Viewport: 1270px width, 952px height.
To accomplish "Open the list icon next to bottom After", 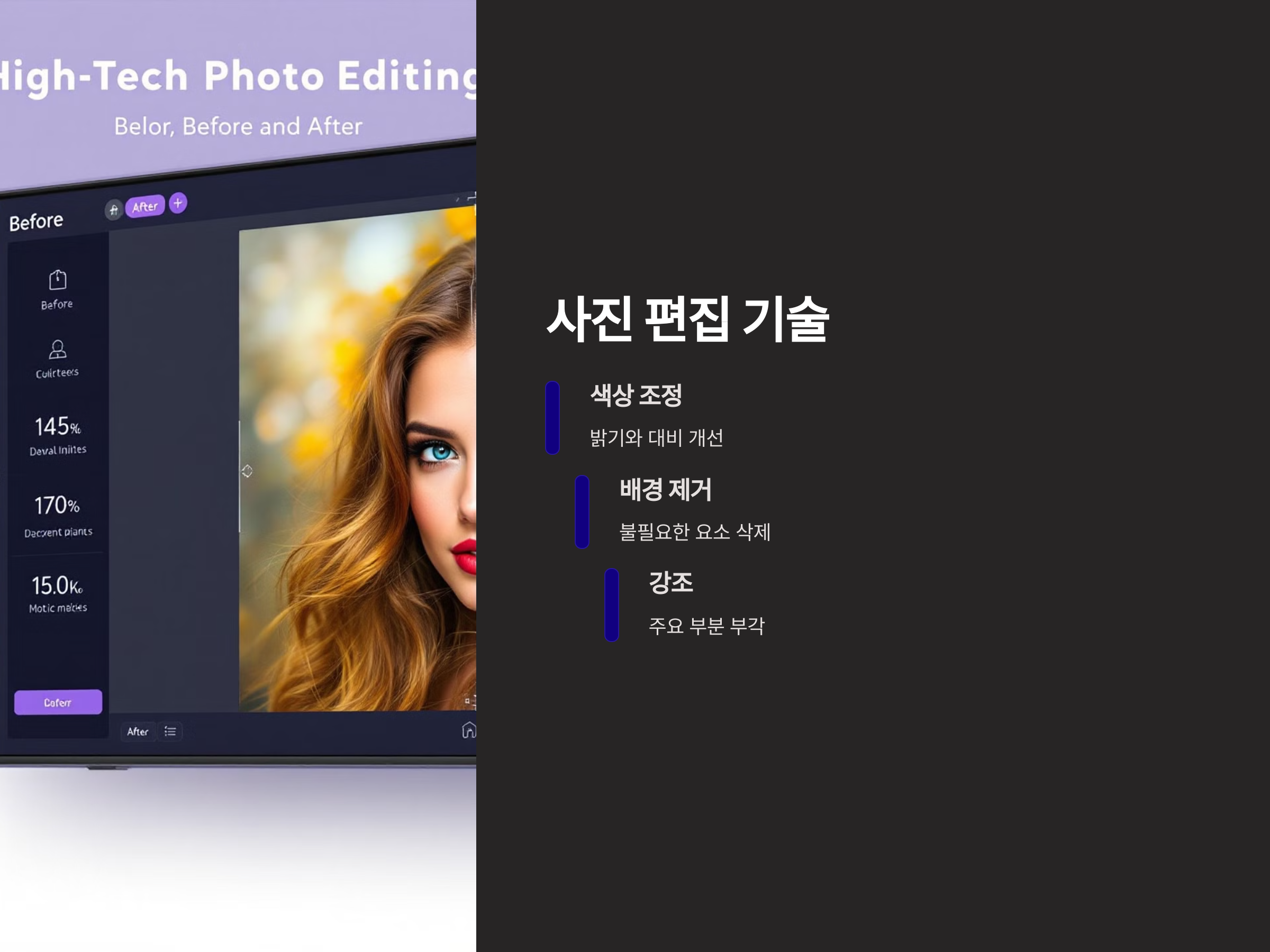I will pos(170,731).
